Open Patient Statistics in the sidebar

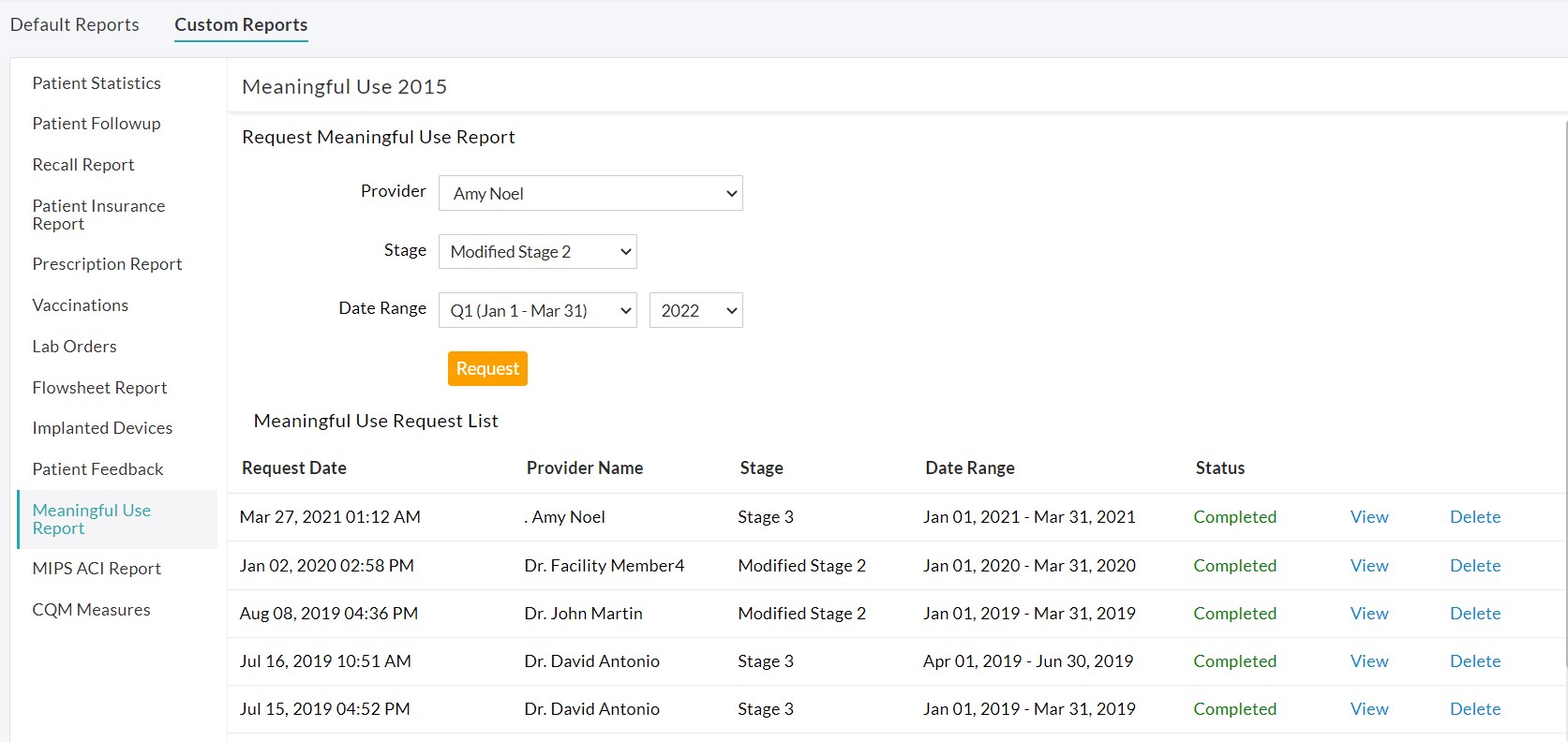[97, 83]
